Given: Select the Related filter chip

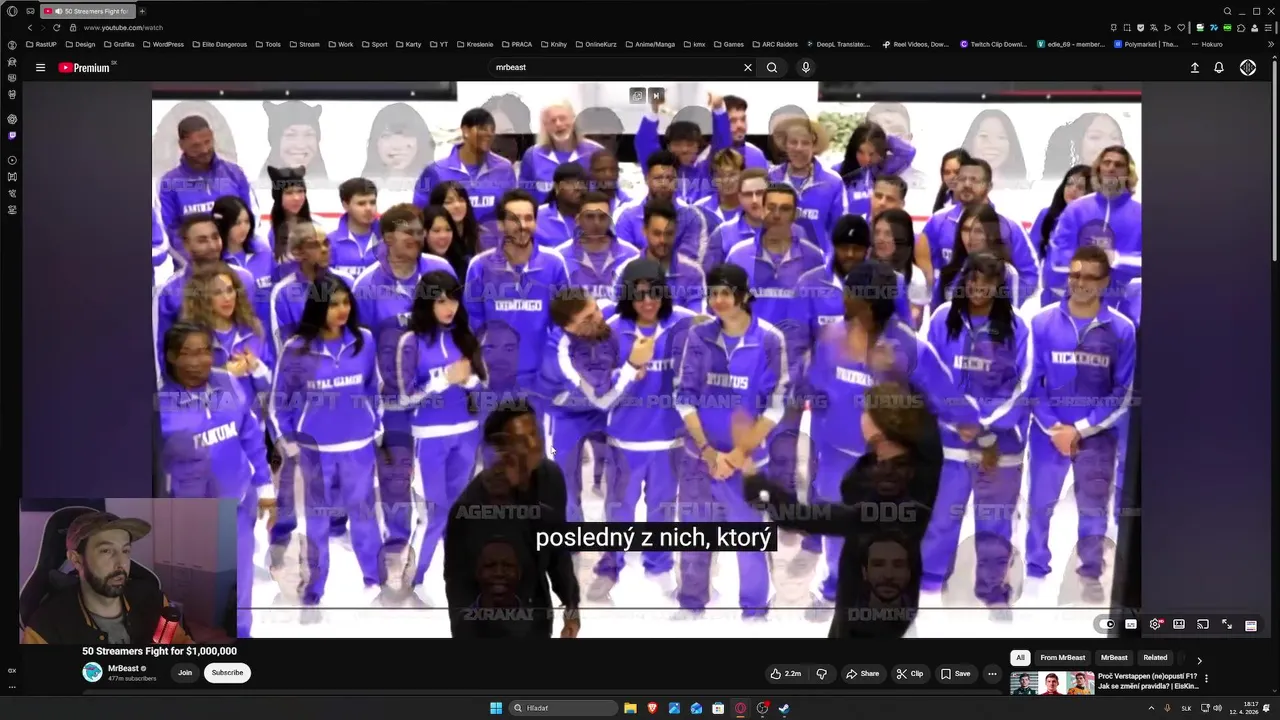Looking at the screenshot, I should [x=1155, y=658].
